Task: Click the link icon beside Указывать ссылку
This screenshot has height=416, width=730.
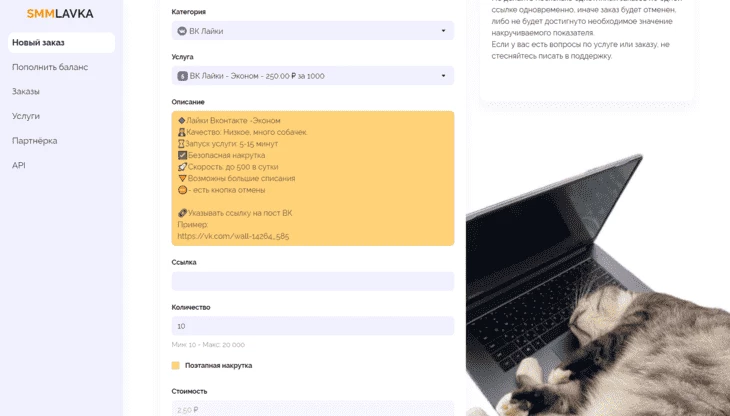Action: 182,213
